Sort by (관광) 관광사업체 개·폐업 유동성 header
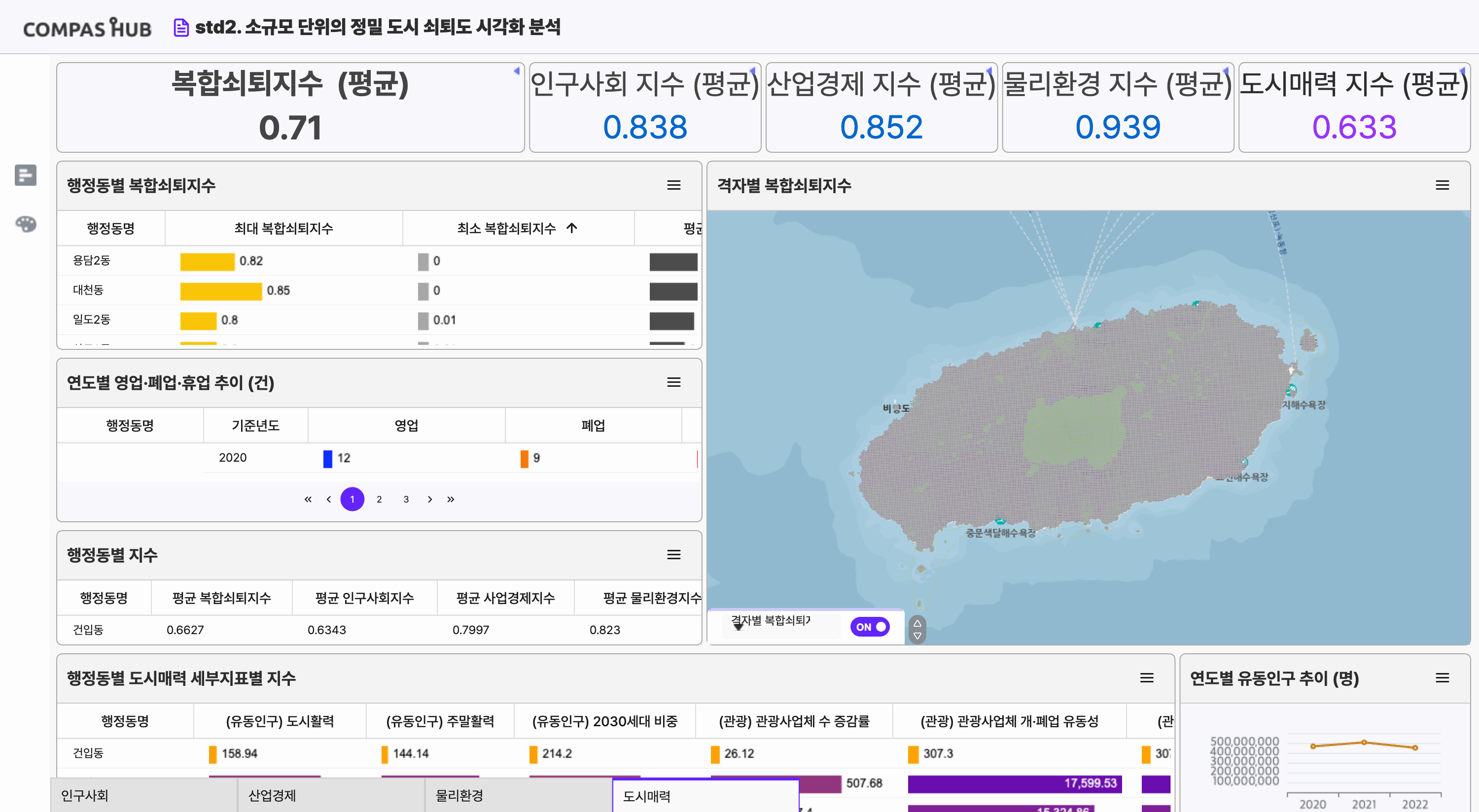The height and width of the screenshot is (812, 1479). pos(1009,721)
